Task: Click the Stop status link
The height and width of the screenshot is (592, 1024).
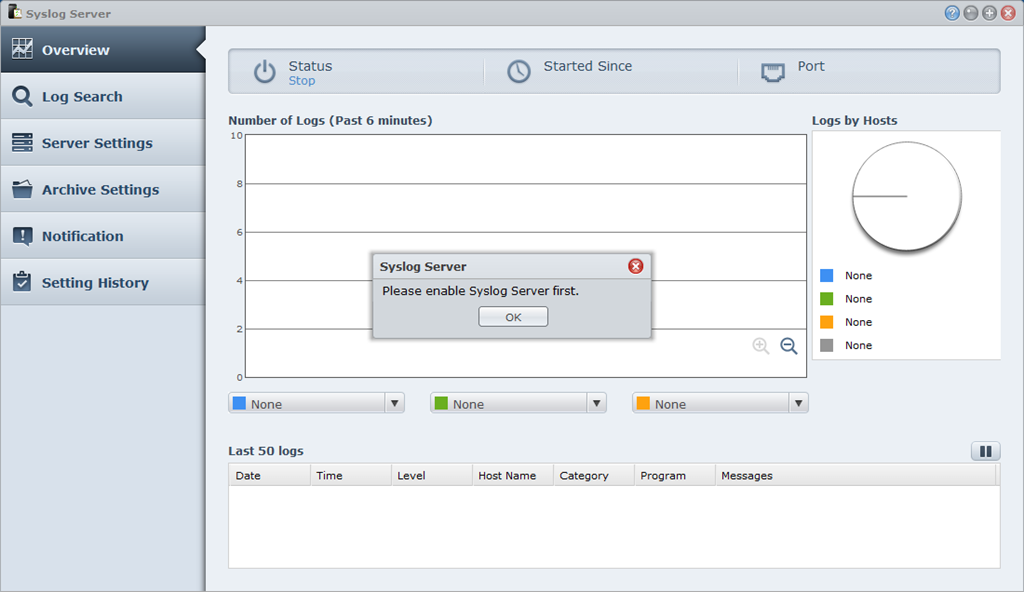Action: 301,81
